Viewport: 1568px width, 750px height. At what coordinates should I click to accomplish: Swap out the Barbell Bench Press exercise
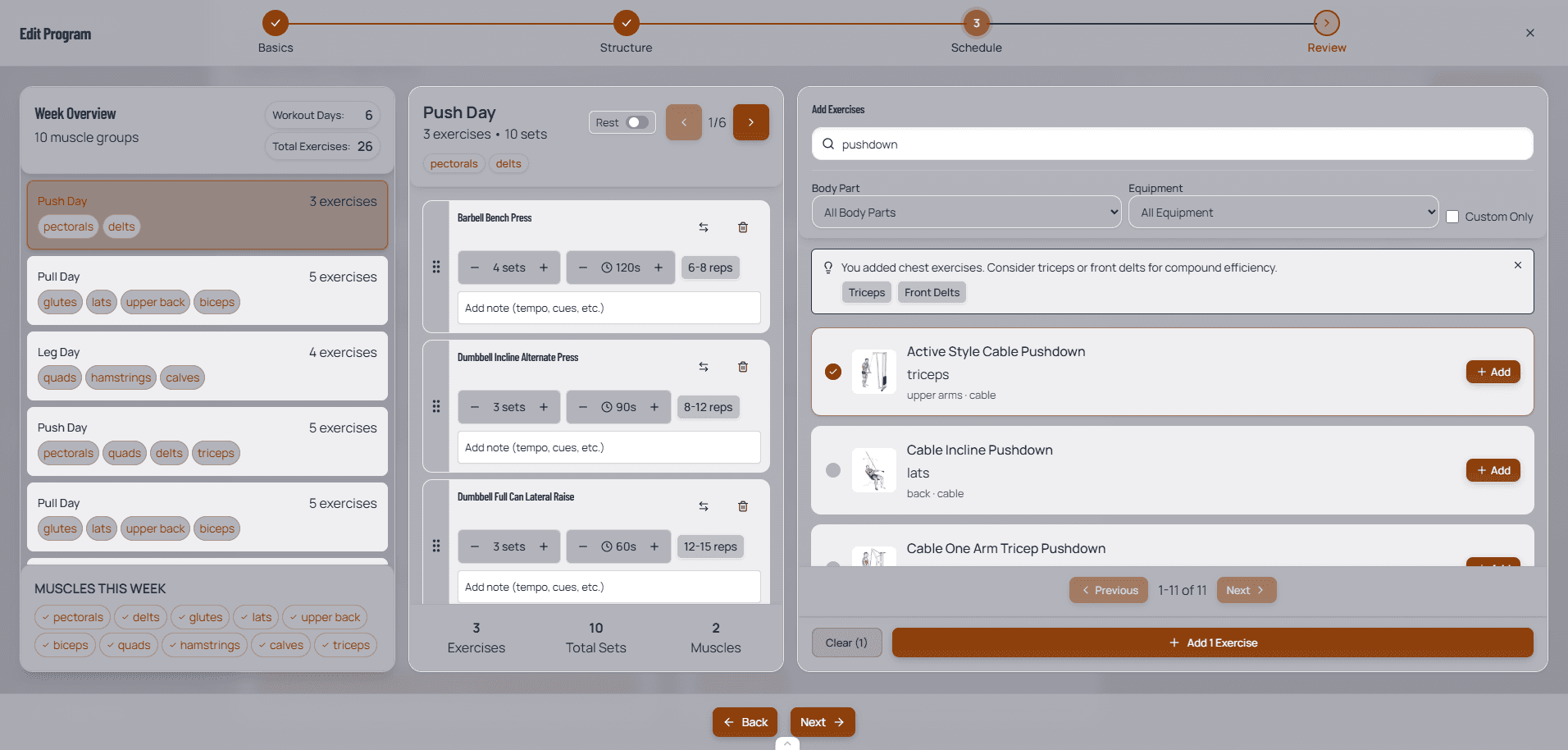click(703, 227)
